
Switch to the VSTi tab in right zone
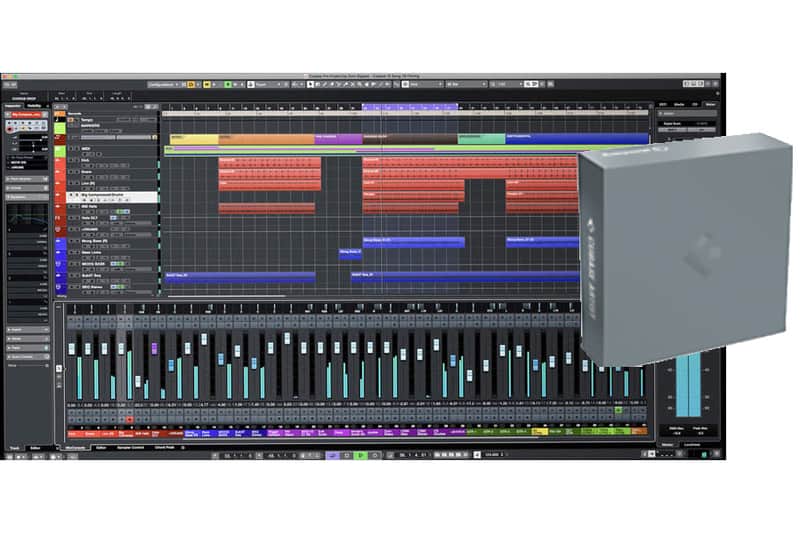(x=663, y=105)
